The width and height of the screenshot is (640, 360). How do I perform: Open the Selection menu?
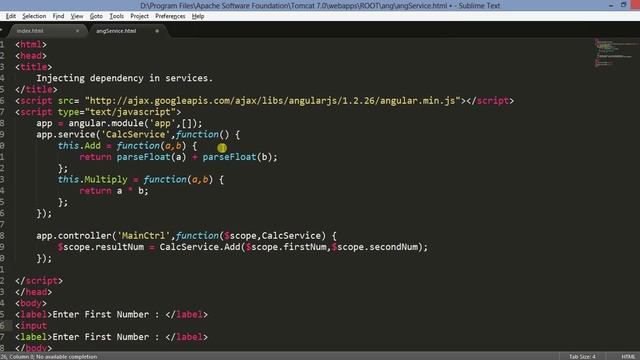tap(34, 16)
